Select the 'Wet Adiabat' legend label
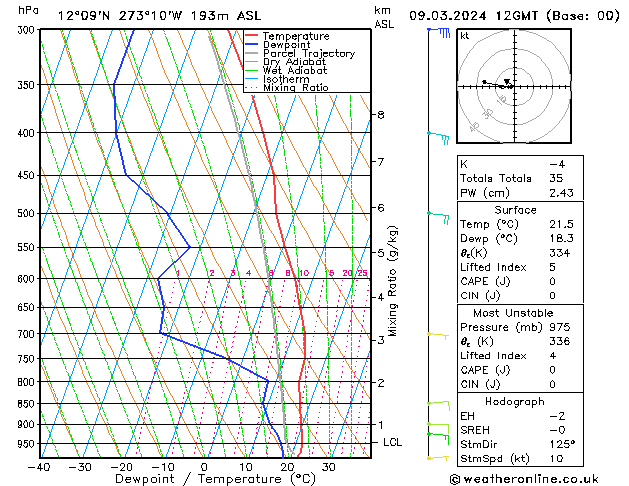 click(295, 70)
